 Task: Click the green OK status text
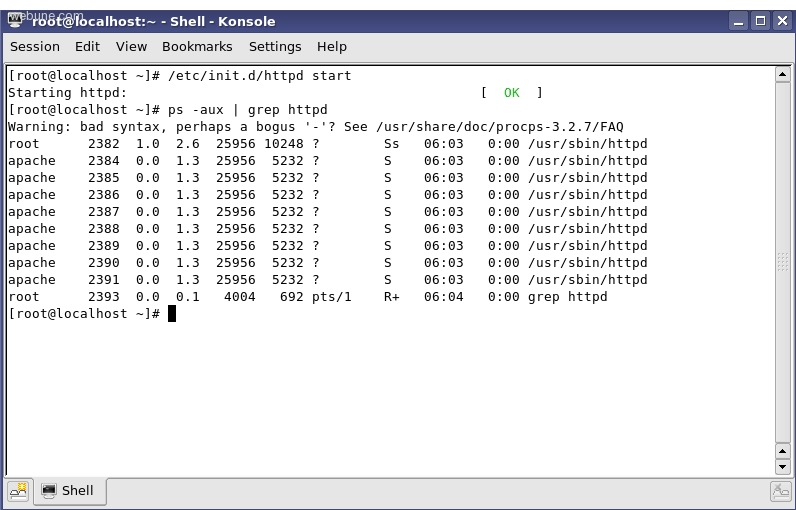point(511,93)
